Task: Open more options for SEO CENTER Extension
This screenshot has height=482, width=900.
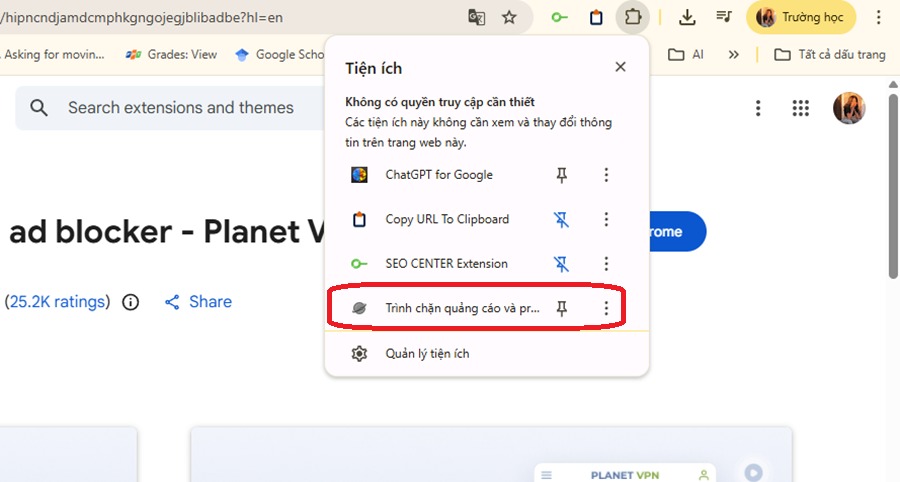Action: (606, 264)
